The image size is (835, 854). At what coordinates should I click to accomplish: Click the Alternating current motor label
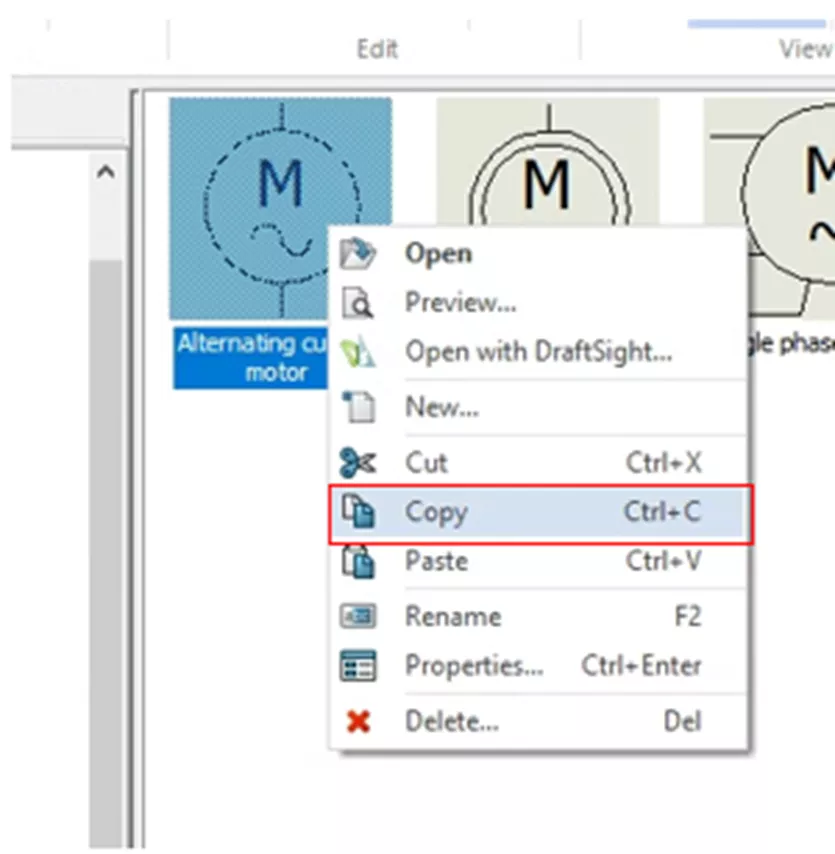click(252, 358)
